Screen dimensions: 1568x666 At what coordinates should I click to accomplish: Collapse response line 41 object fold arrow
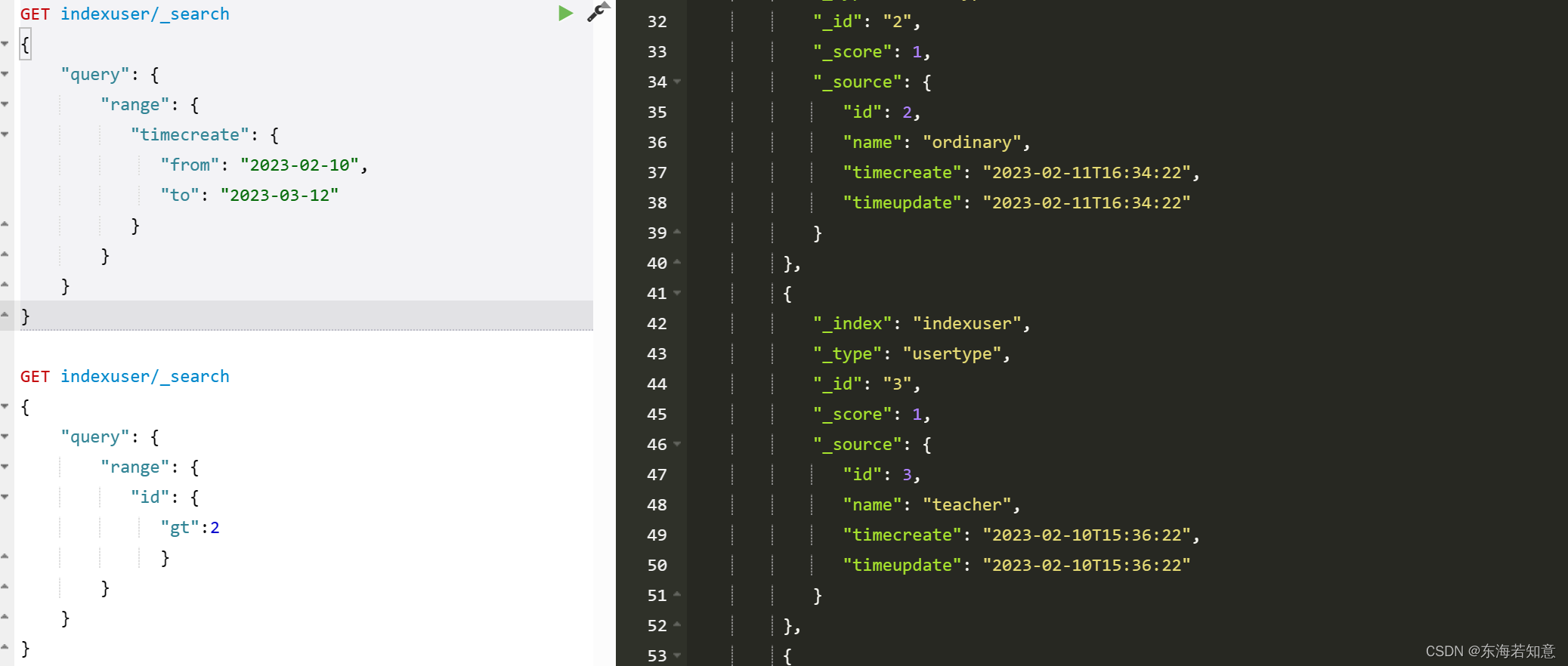pyautogui.click(x=677, y=293)
